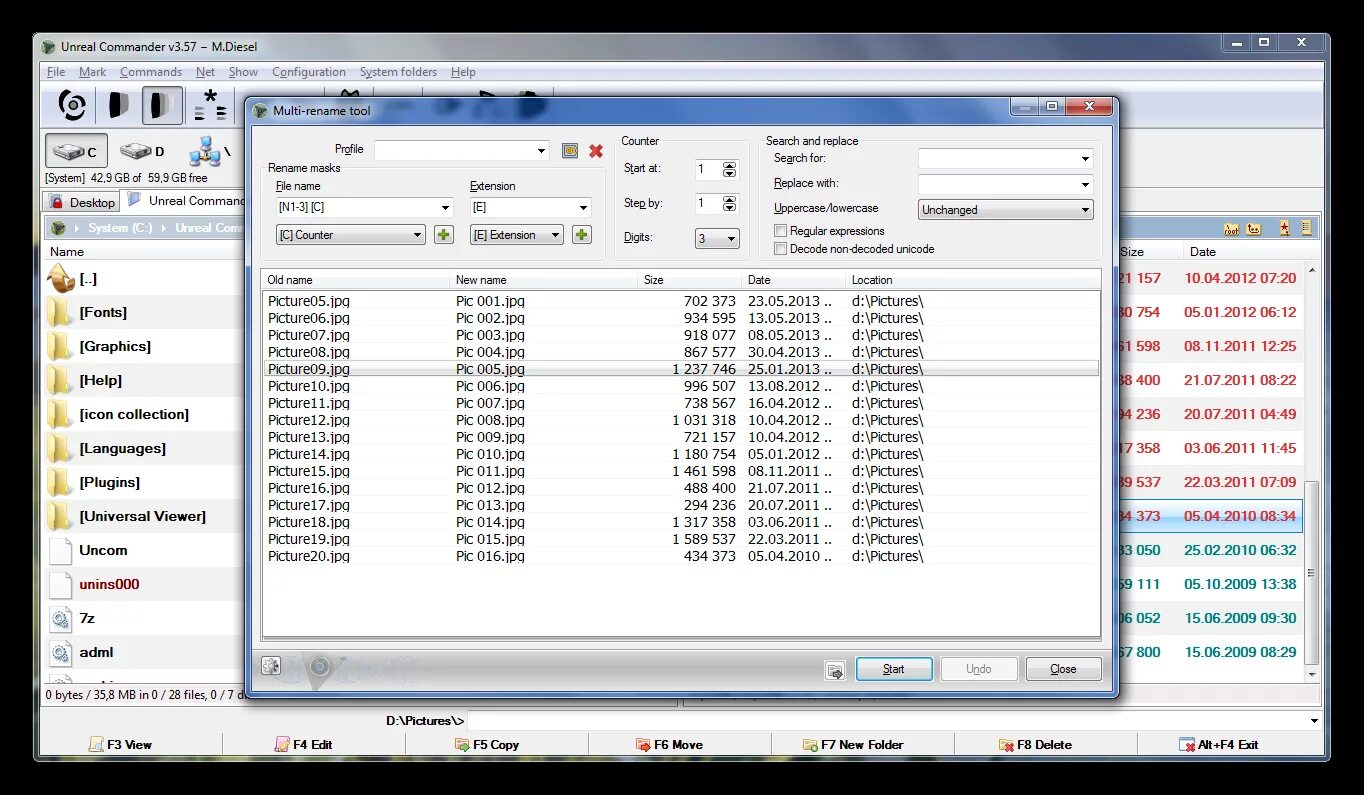Click Step by spinner control

[x=730, y=204]
